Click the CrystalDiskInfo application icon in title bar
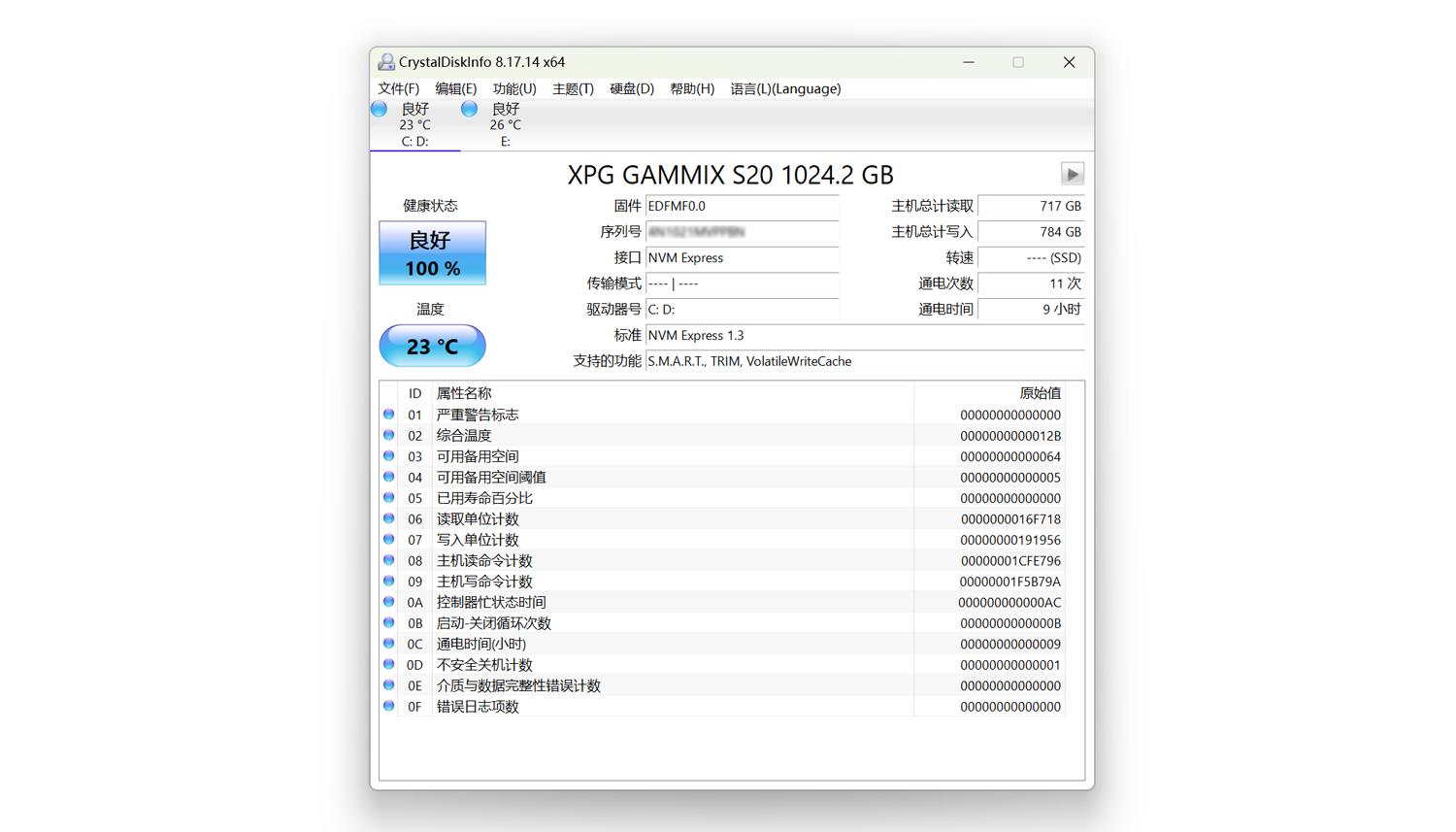This screenshot has height=832, width=1456. tap(385, 61)
